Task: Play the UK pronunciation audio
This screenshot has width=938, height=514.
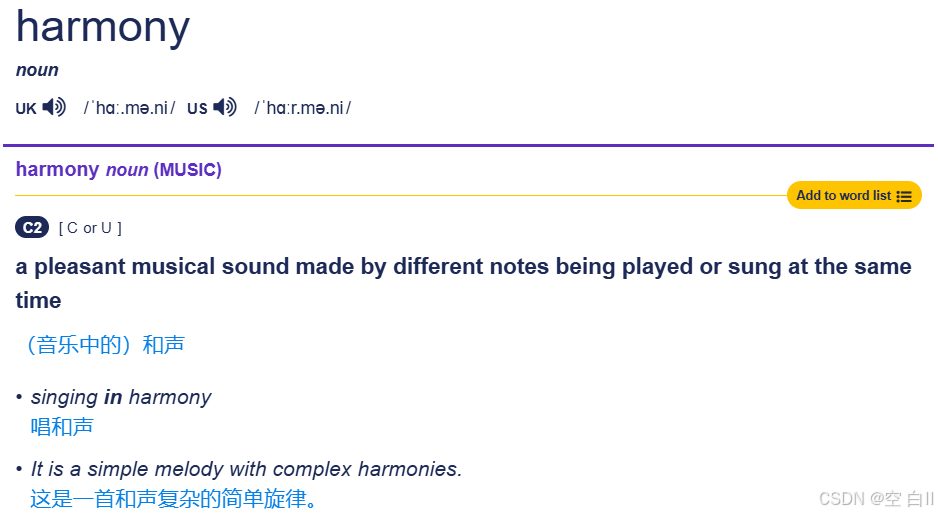Action: [x=54, y=107]
